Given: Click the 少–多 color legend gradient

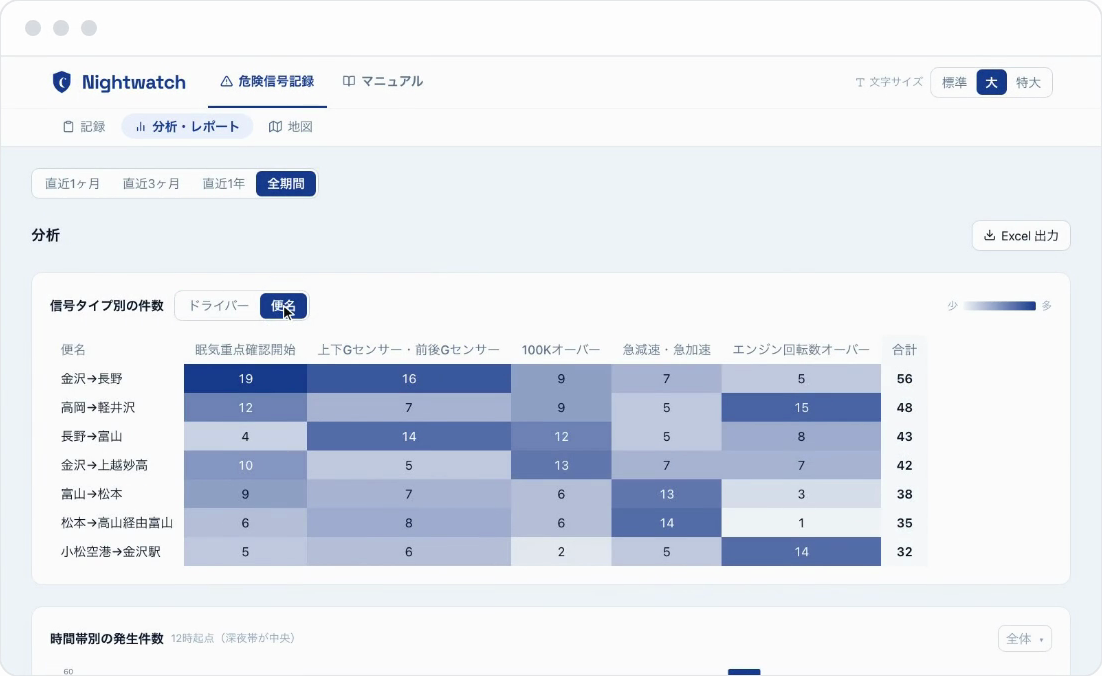Looking at the screenshot, I should (x=999, y=306).
